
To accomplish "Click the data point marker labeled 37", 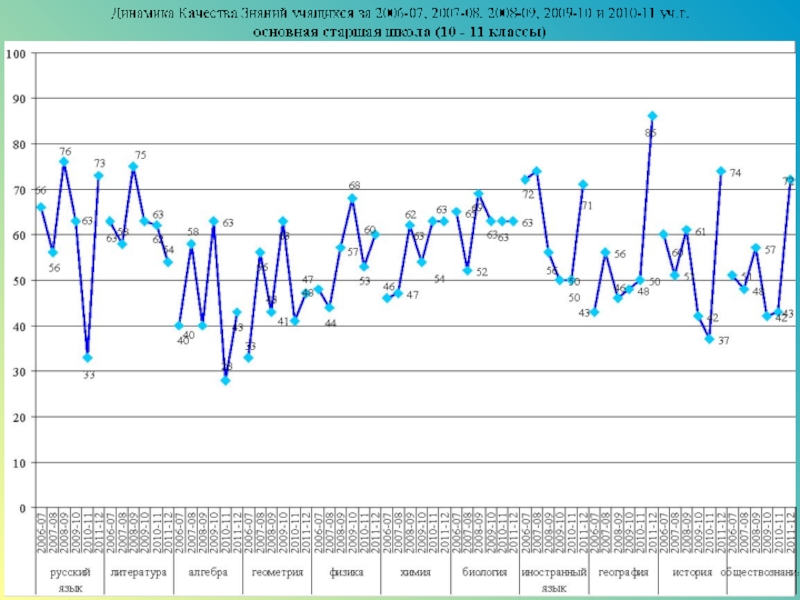I will coord(710,339).
